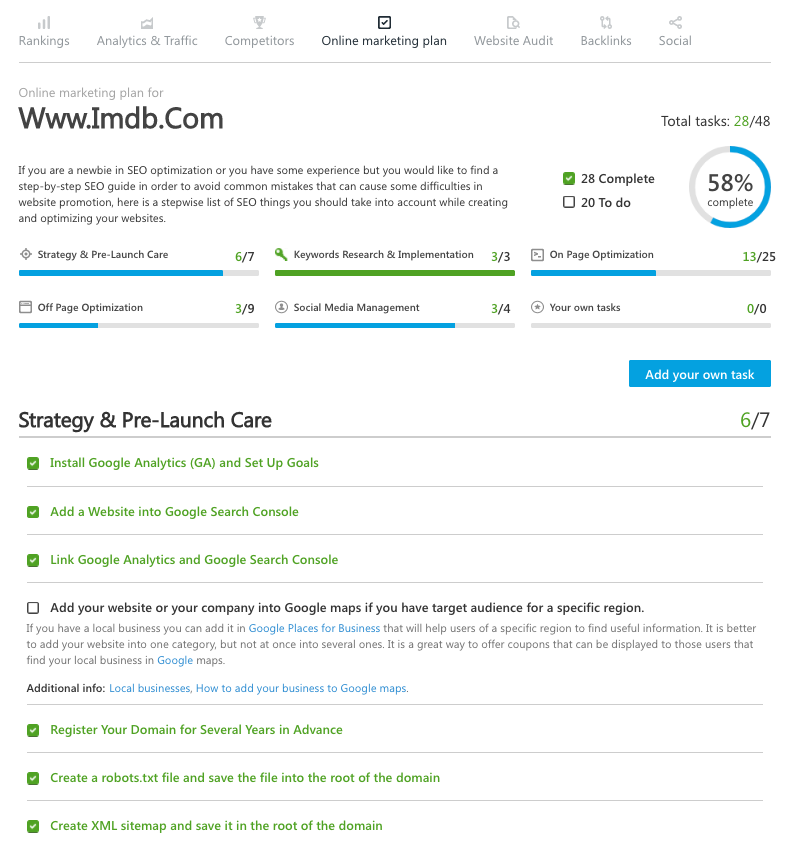Expand Link Google Analytics and Search Console
Image resolution: width=786 pixels, height=848 pixels.
tap(194, 560)
